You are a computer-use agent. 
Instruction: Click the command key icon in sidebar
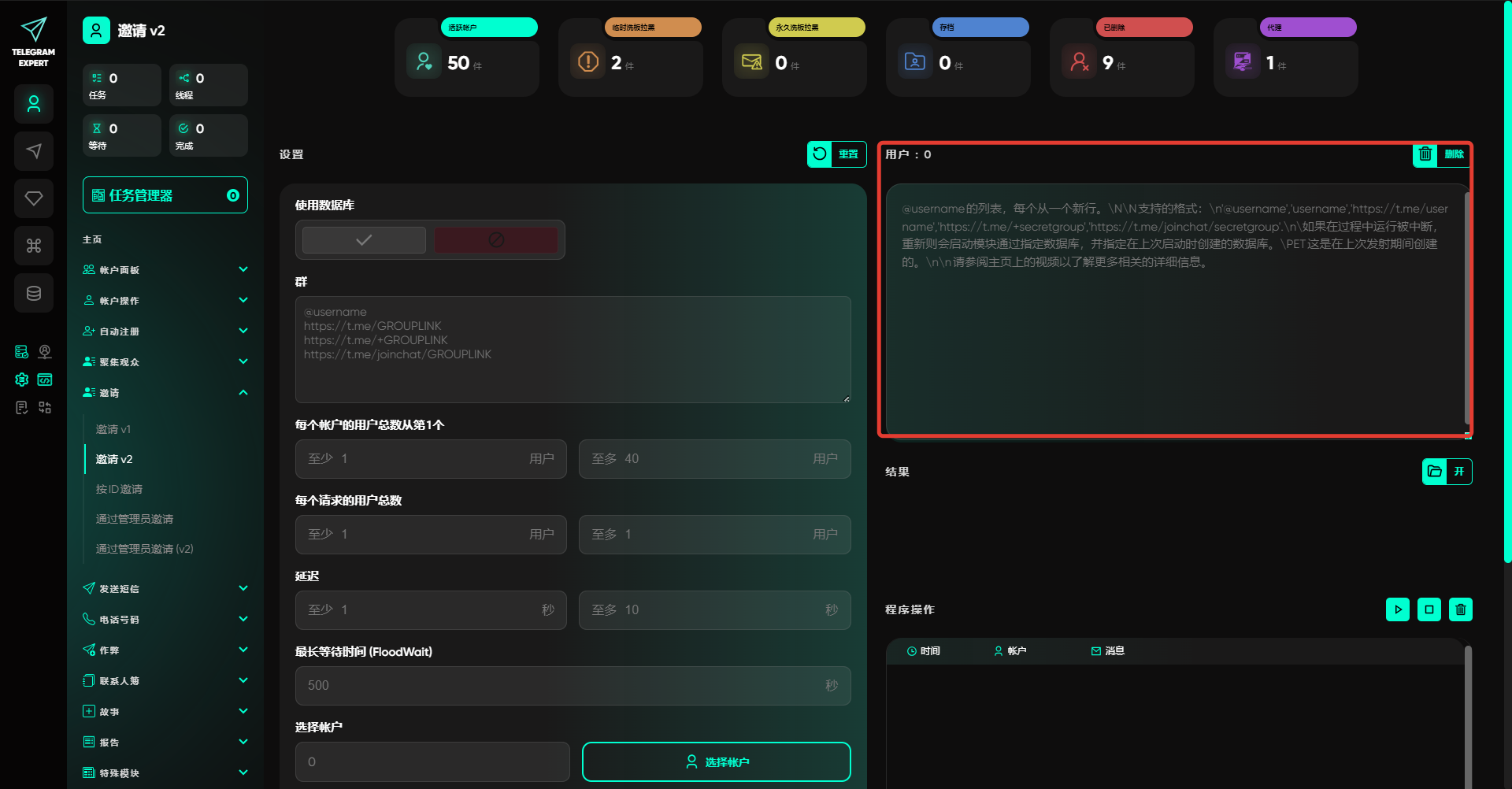(x=34, y=246)
